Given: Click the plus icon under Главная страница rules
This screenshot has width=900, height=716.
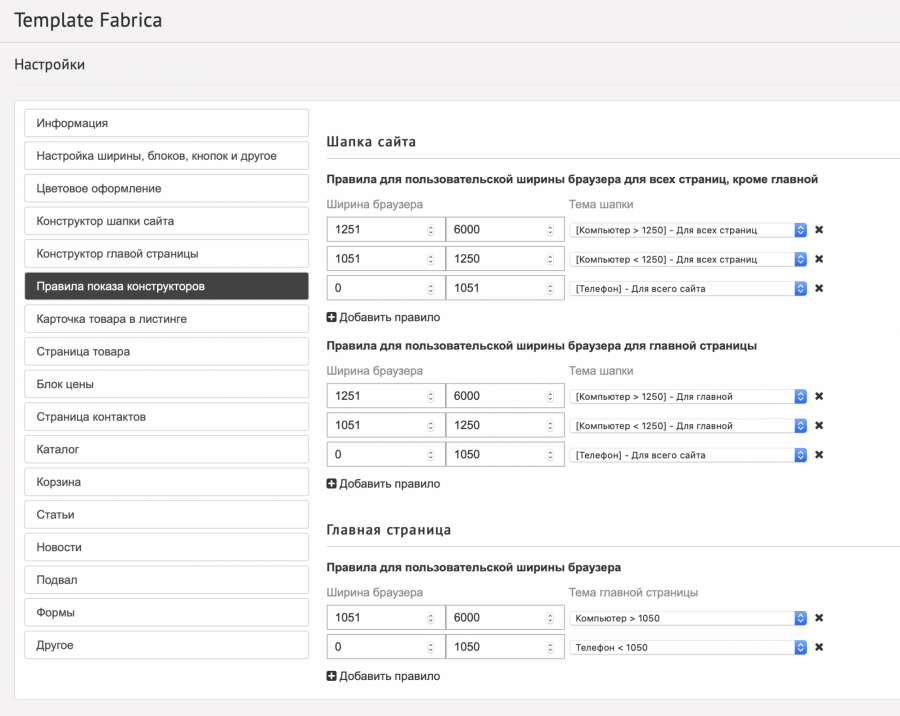Looking at the screenshot, I should [x=332, y=676].
